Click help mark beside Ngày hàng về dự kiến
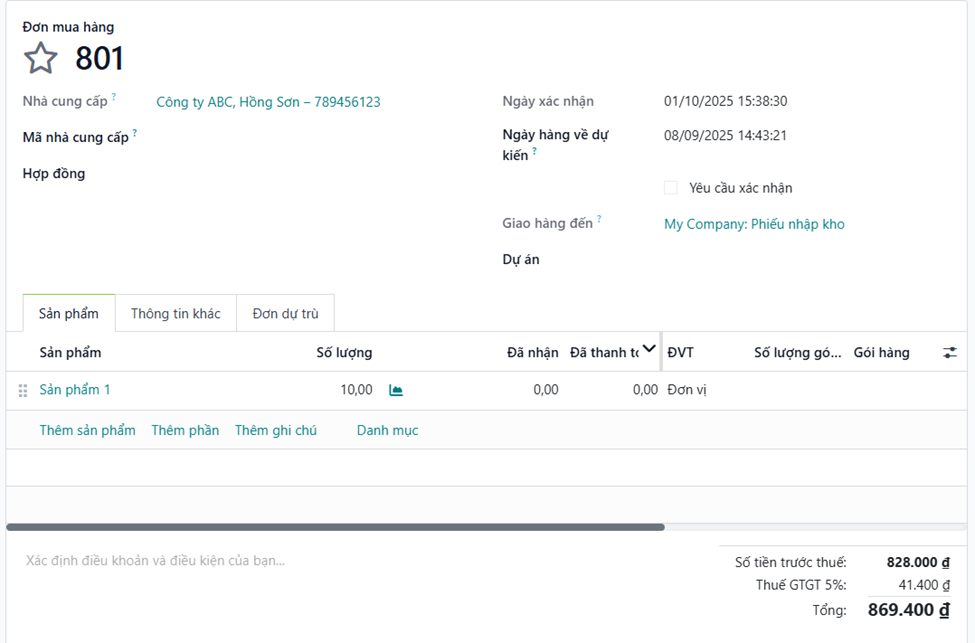Viewport: 975px width, 643px height. click(x=535, y=152)
